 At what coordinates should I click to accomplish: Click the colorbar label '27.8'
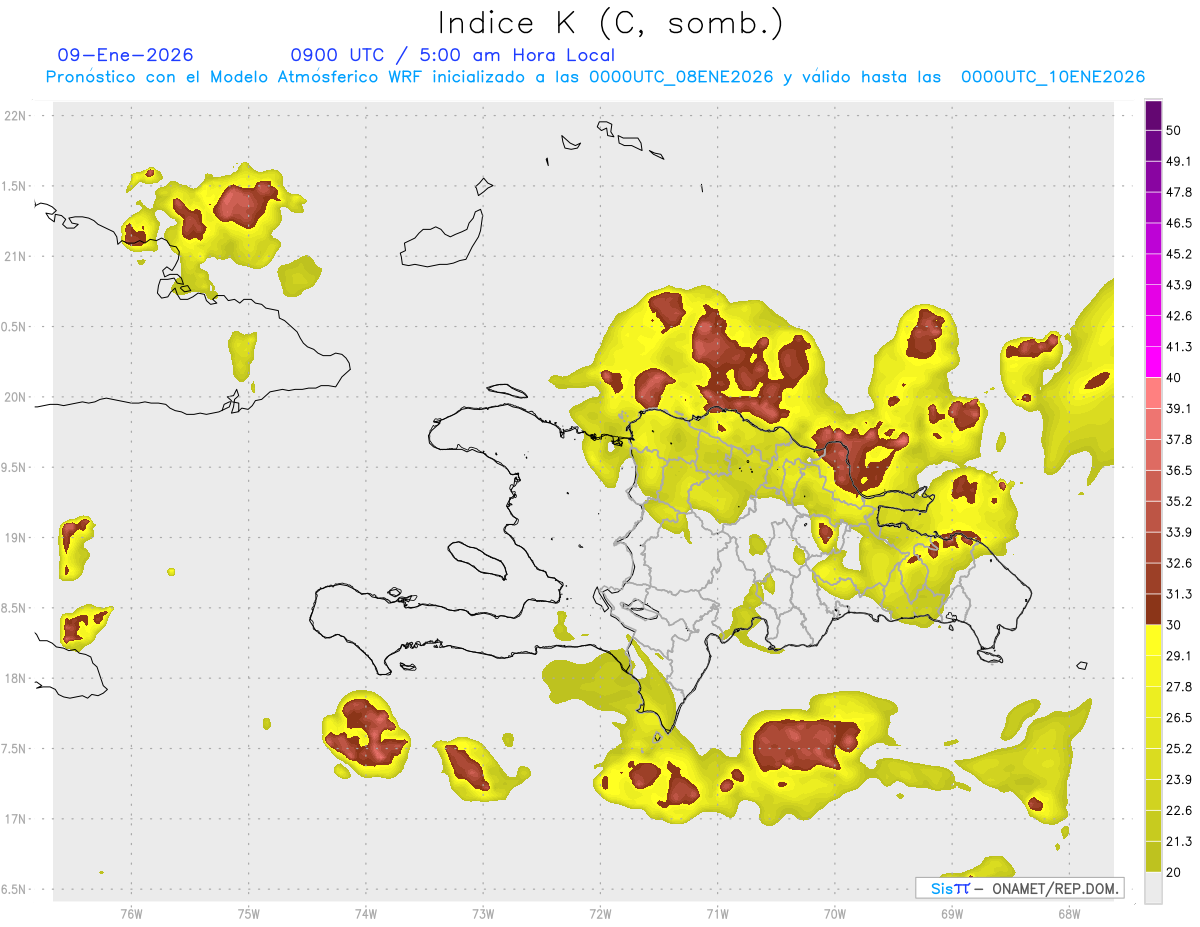tap(1179, 687)
